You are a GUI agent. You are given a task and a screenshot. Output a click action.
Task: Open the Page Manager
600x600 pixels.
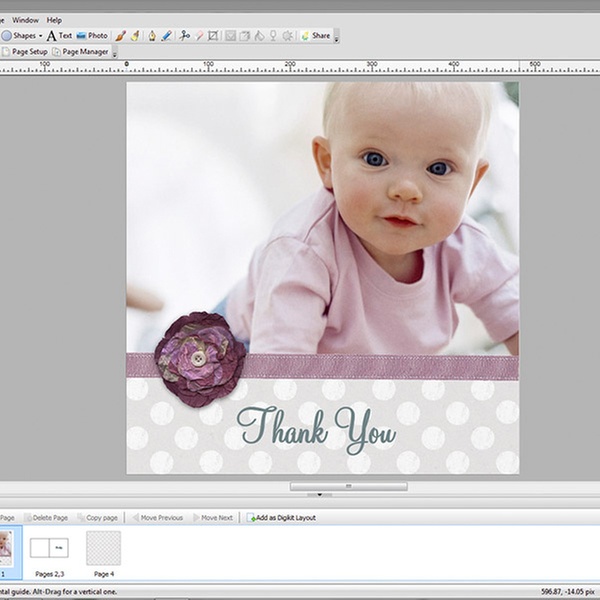(x=81, y=51)
